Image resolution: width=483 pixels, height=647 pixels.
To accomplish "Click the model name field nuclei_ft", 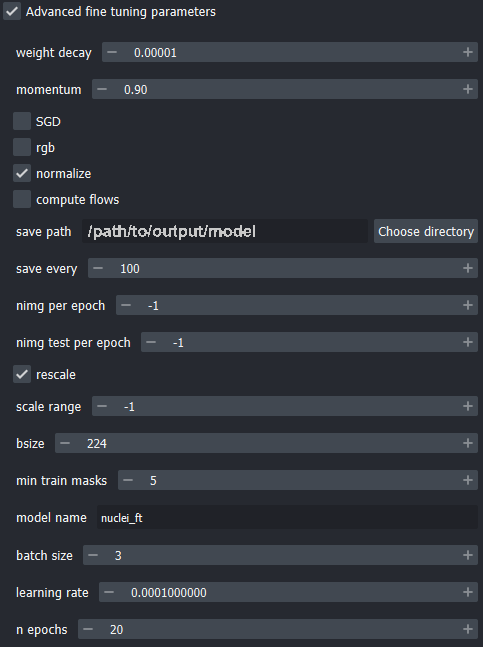I will click(287, 517).
